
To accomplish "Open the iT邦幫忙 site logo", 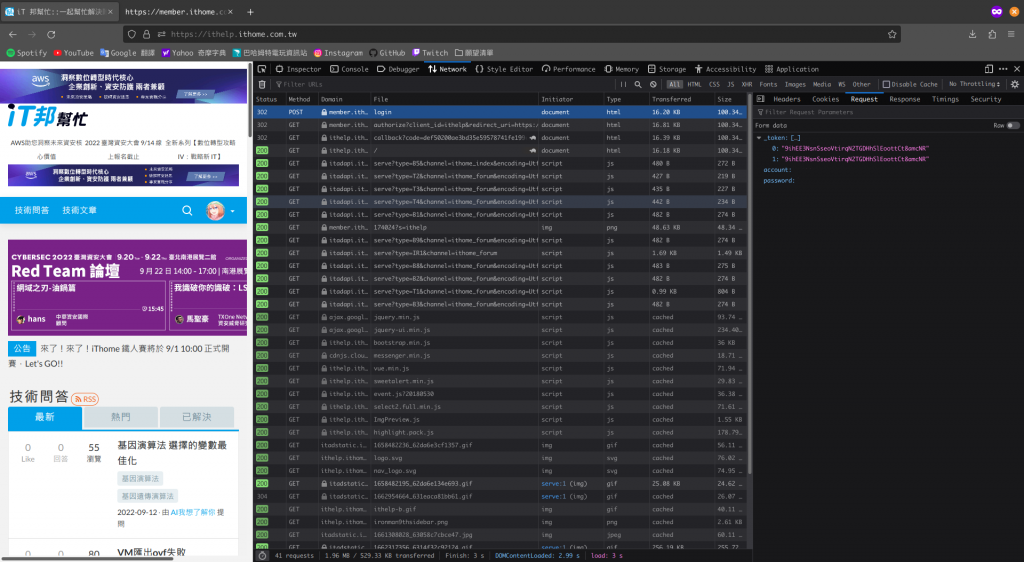I will coord(48,116).
